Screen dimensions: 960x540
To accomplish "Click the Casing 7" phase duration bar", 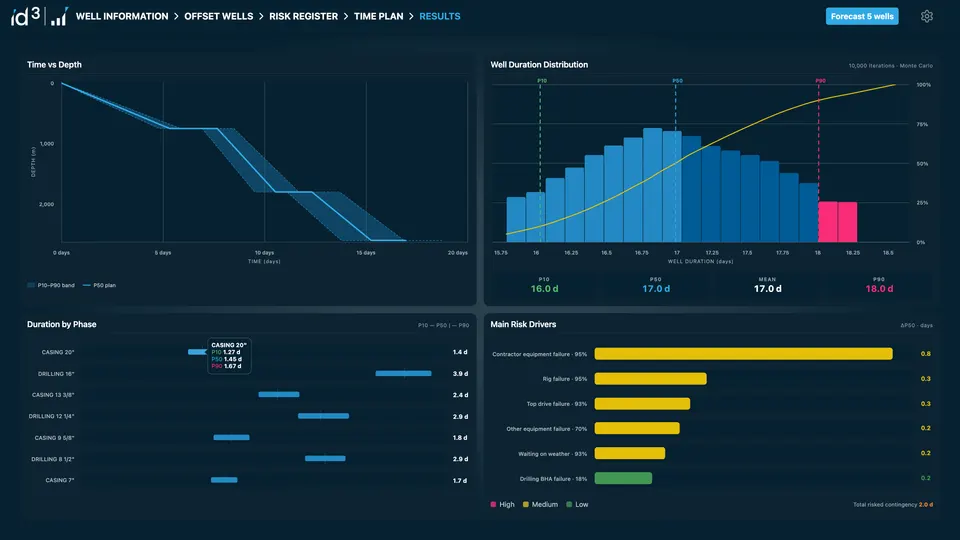I will coord(224,480).
